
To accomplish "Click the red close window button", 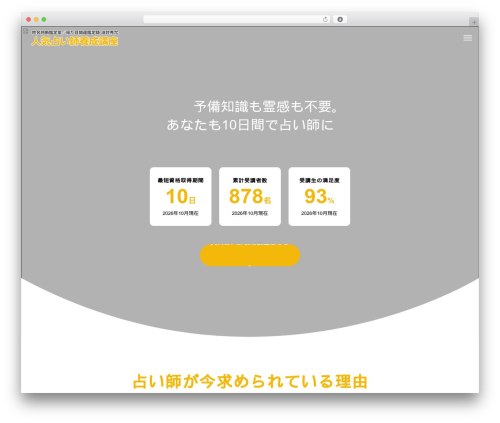I will 29,20.
